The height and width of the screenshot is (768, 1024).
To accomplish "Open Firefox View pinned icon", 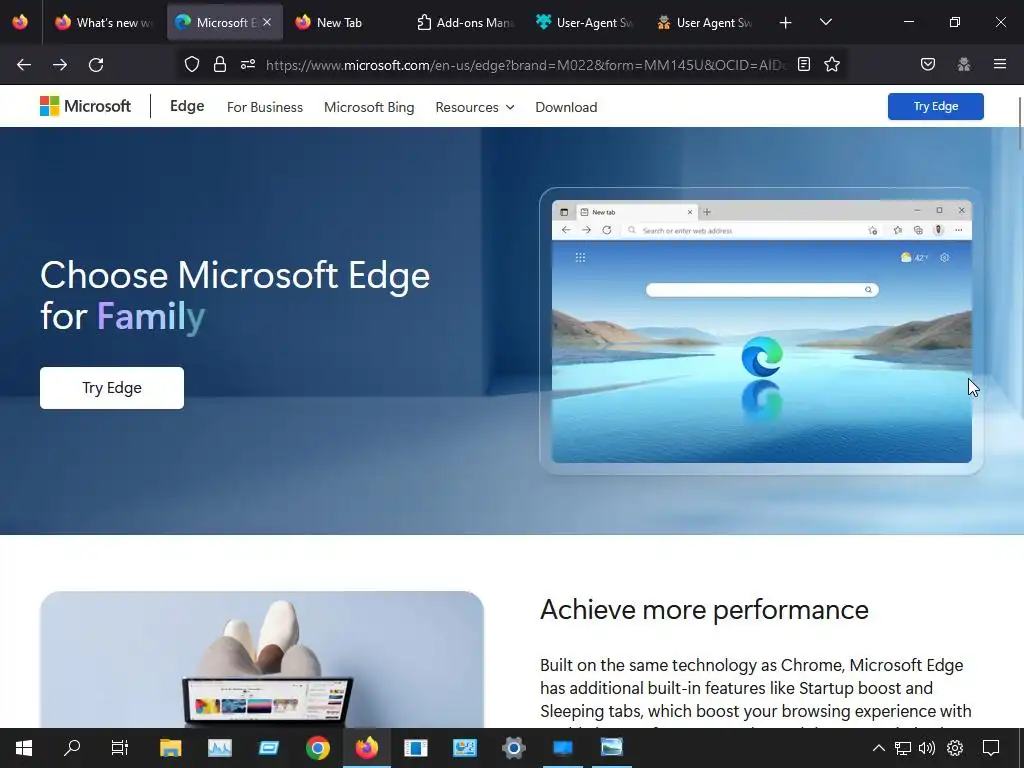I will pyautogui.click(x=20, y=22).
